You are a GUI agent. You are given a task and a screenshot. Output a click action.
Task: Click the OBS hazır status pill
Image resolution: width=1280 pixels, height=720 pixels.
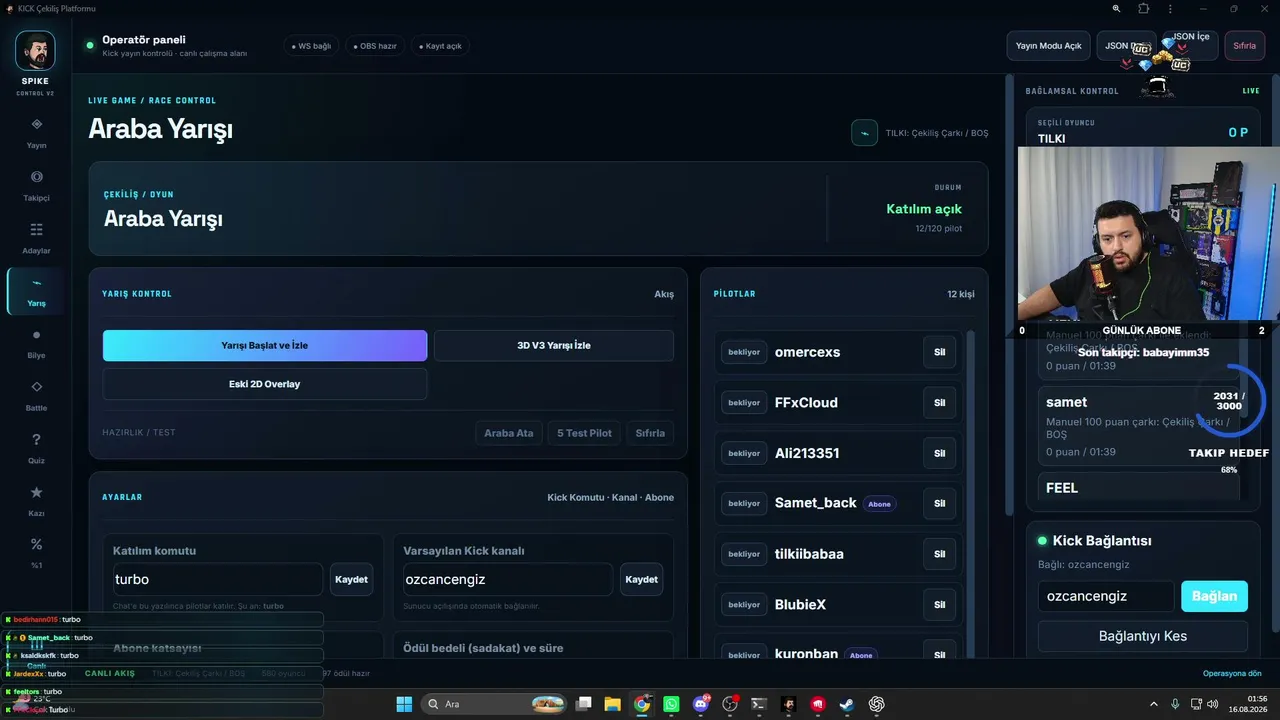375,46
